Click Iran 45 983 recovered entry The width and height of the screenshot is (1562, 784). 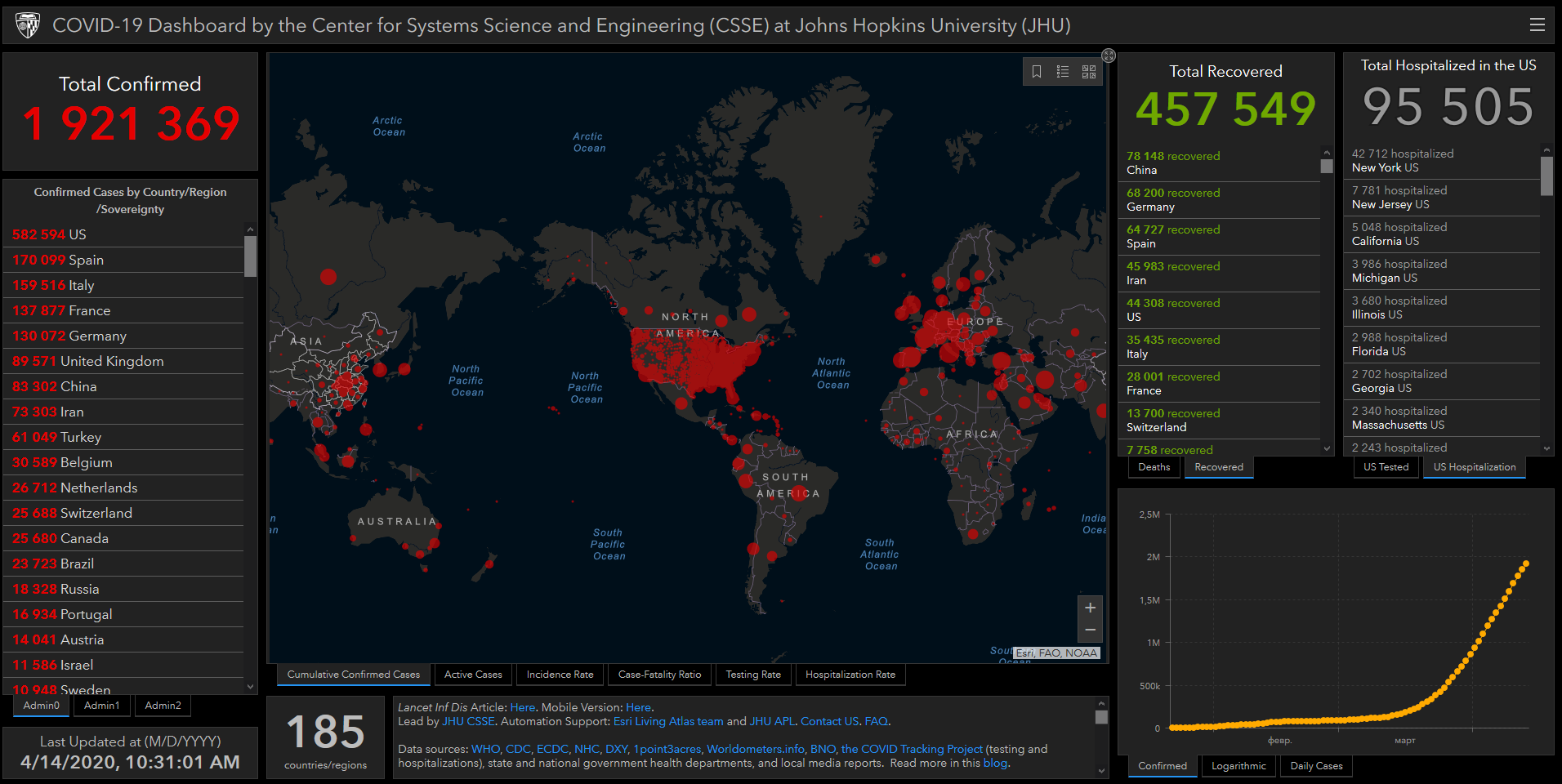tap(1219, 274)
